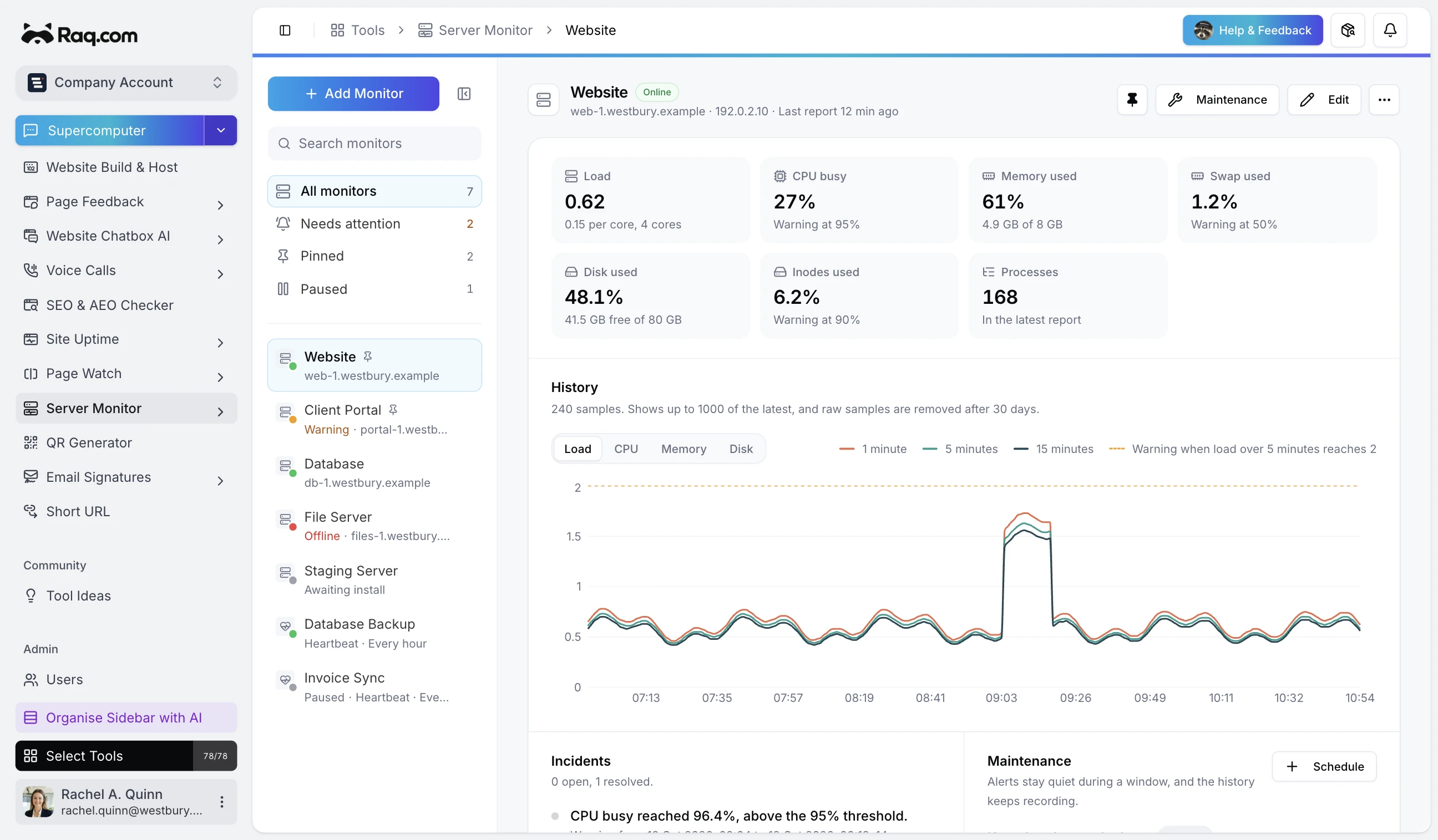
Task: Select the Load history tab
Action: point(578,449)
